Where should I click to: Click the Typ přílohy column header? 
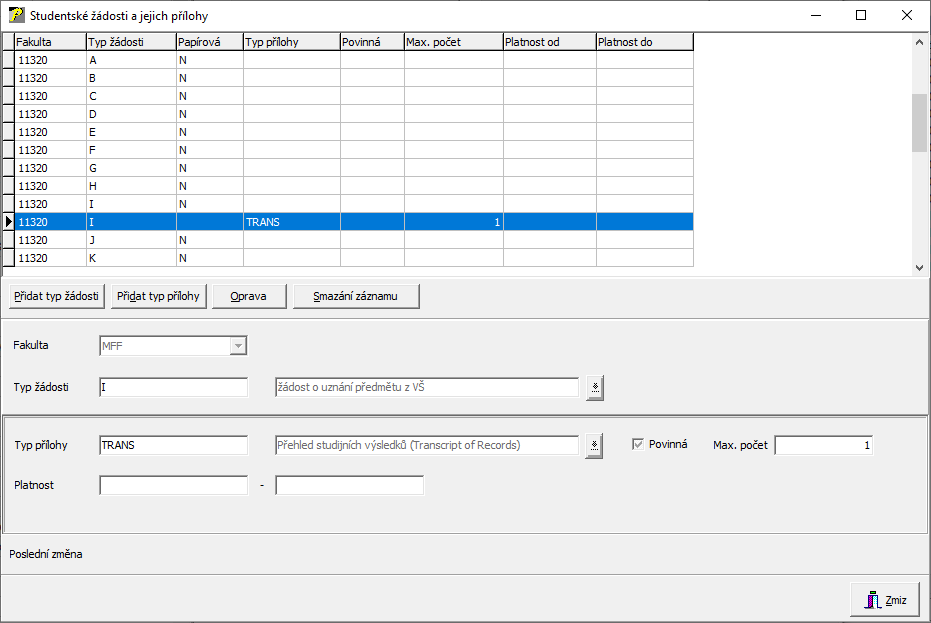[x=291, y=42]
